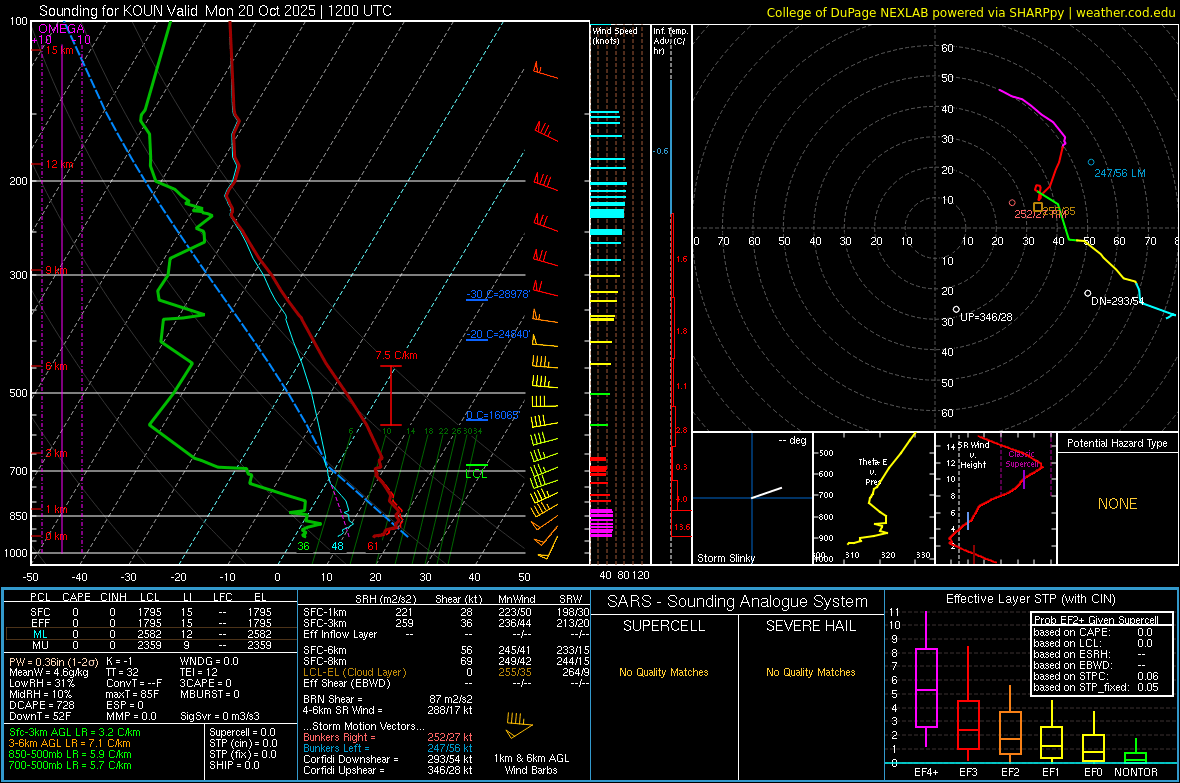The width and height of the screenshot is (1180, 783).
Task: Click the surface dewpoint value '36'
Action: click(303, 546)
